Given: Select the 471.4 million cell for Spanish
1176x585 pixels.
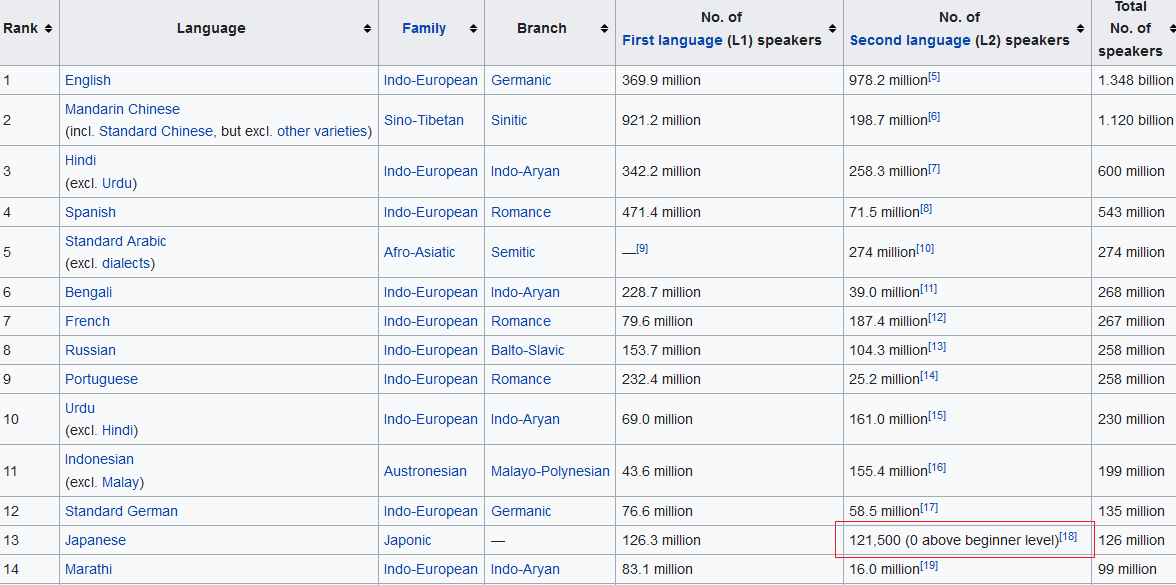Looking at the screenshot, I should click(x=729, y=212).
